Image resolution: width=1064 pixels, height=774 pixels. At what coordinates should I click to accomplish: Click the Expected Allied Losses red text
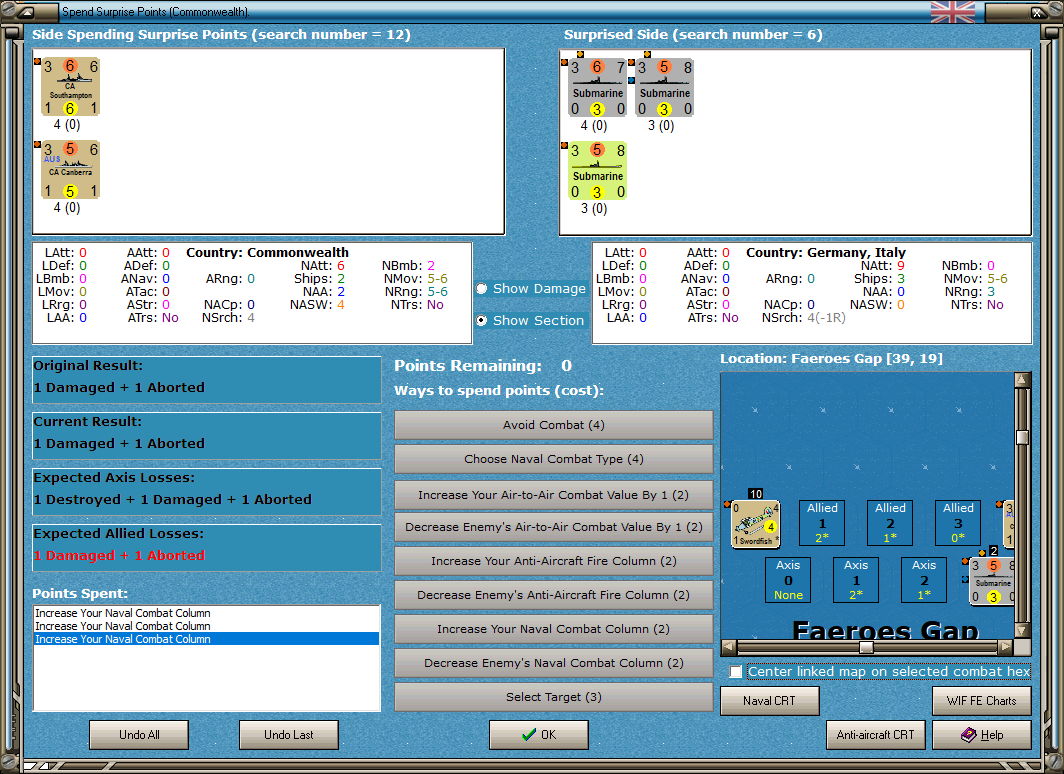(119, 556)
